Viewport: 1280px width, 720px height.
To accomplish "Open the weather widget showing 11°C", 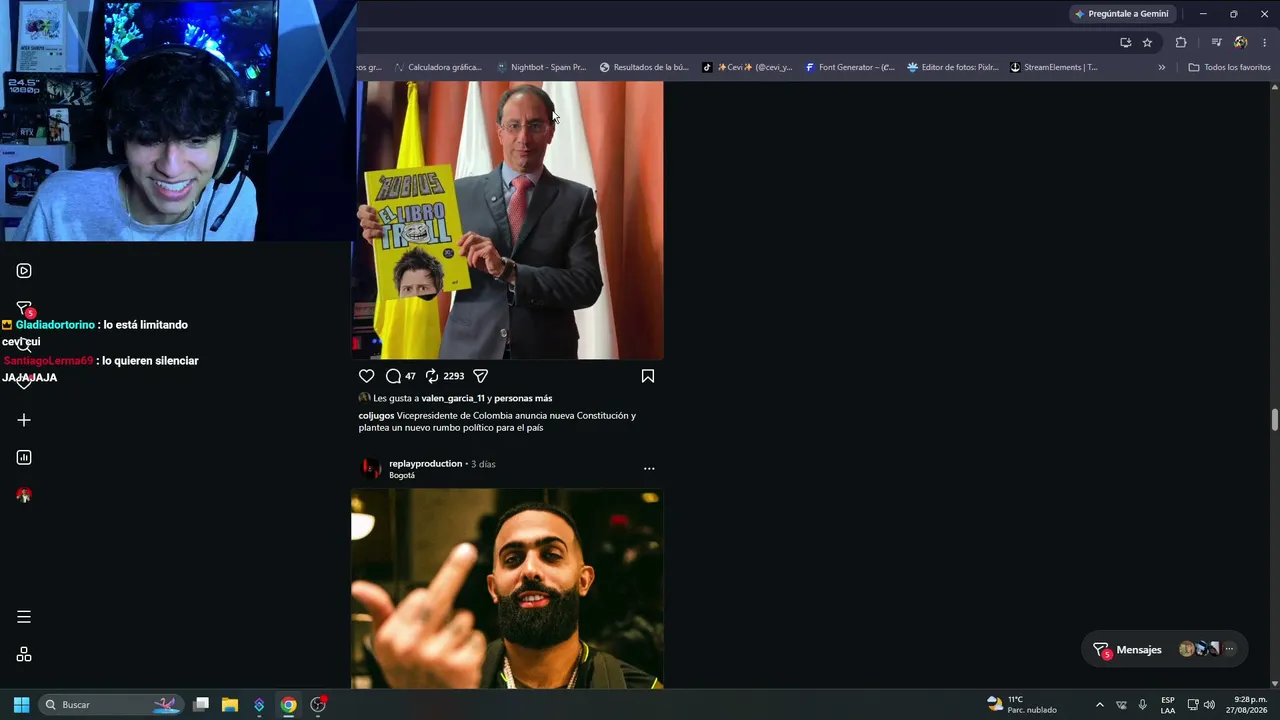I will click(x=1022, y=705).
